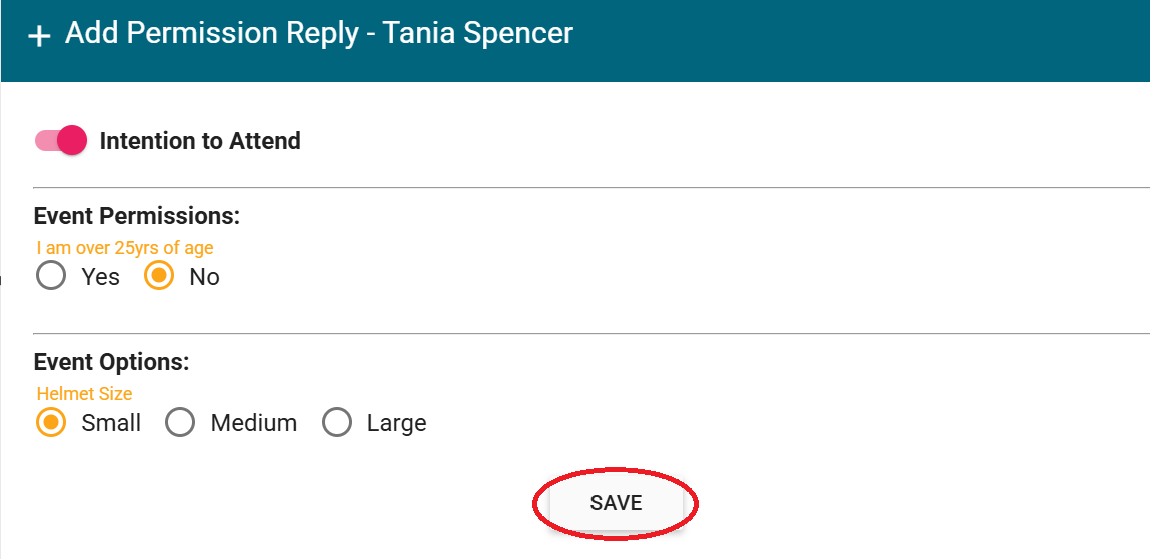Select the No radio button circle
Image resolution: width=1150 pixels, height=559 pixels.
pyautogui.click(x=159, y=276)
